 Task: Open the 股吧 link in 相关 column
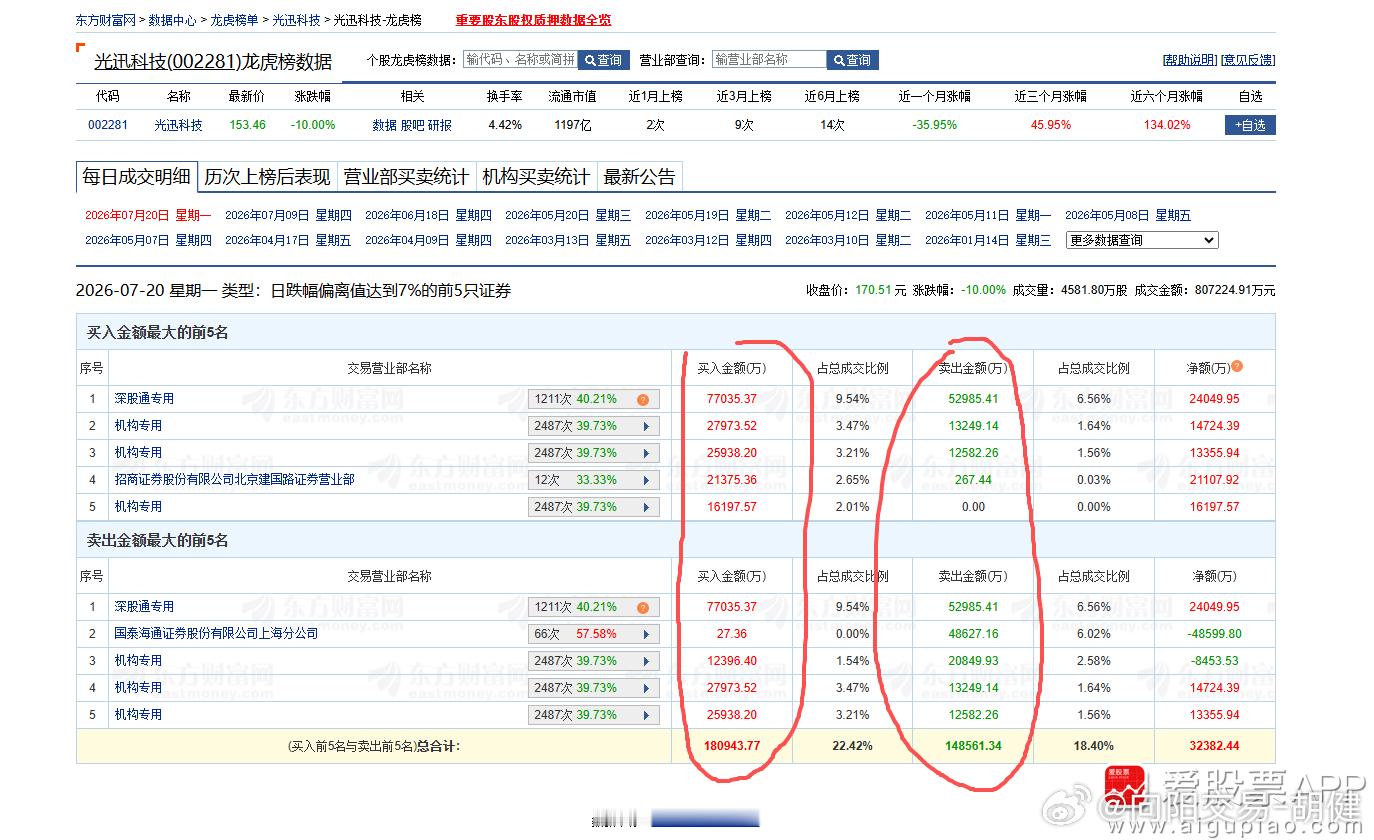(412, 125)
